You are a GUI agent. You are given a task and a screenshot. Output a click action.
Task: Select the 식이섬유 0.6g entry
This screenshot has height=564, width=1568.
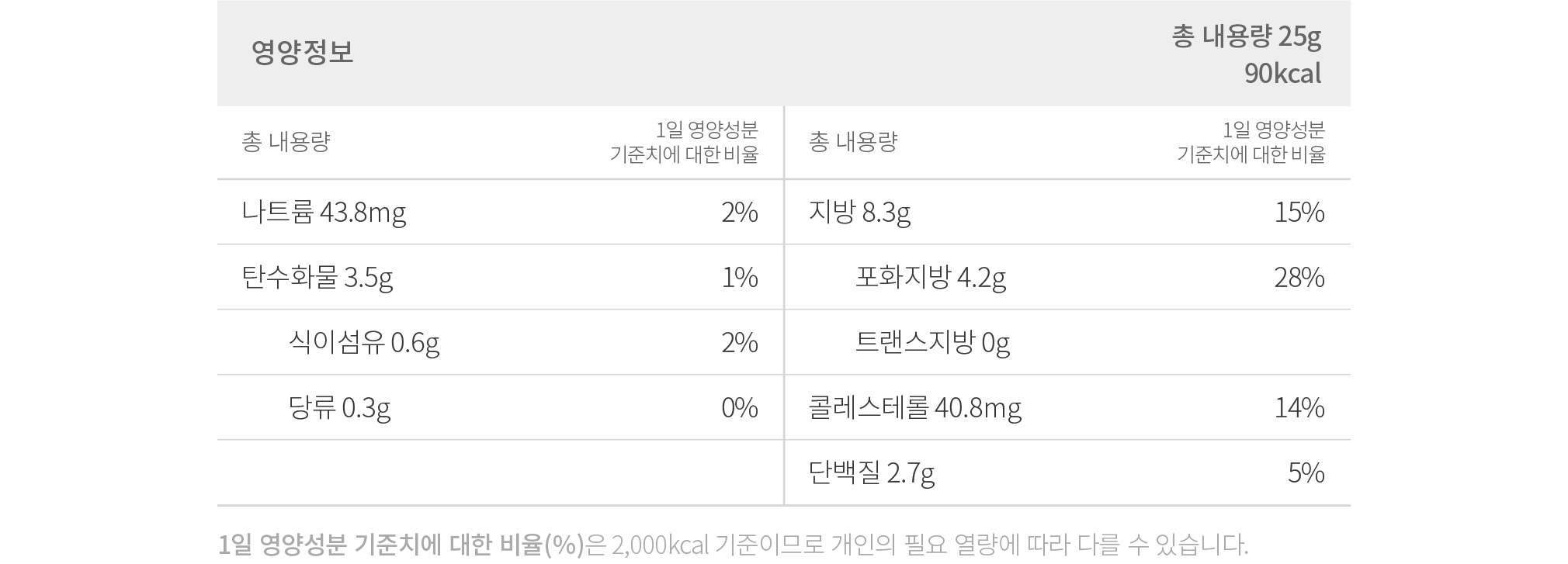(x=364, y=342)
